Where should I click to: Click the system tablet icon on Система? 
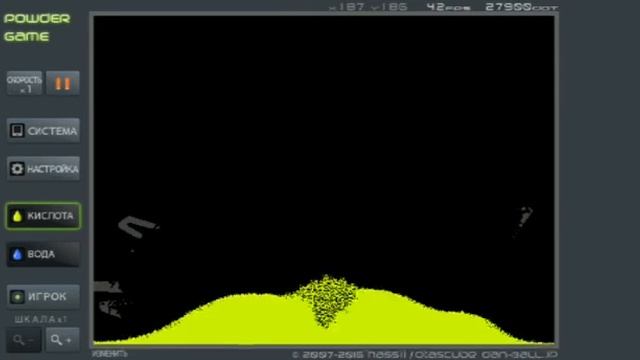coord(17,131)
